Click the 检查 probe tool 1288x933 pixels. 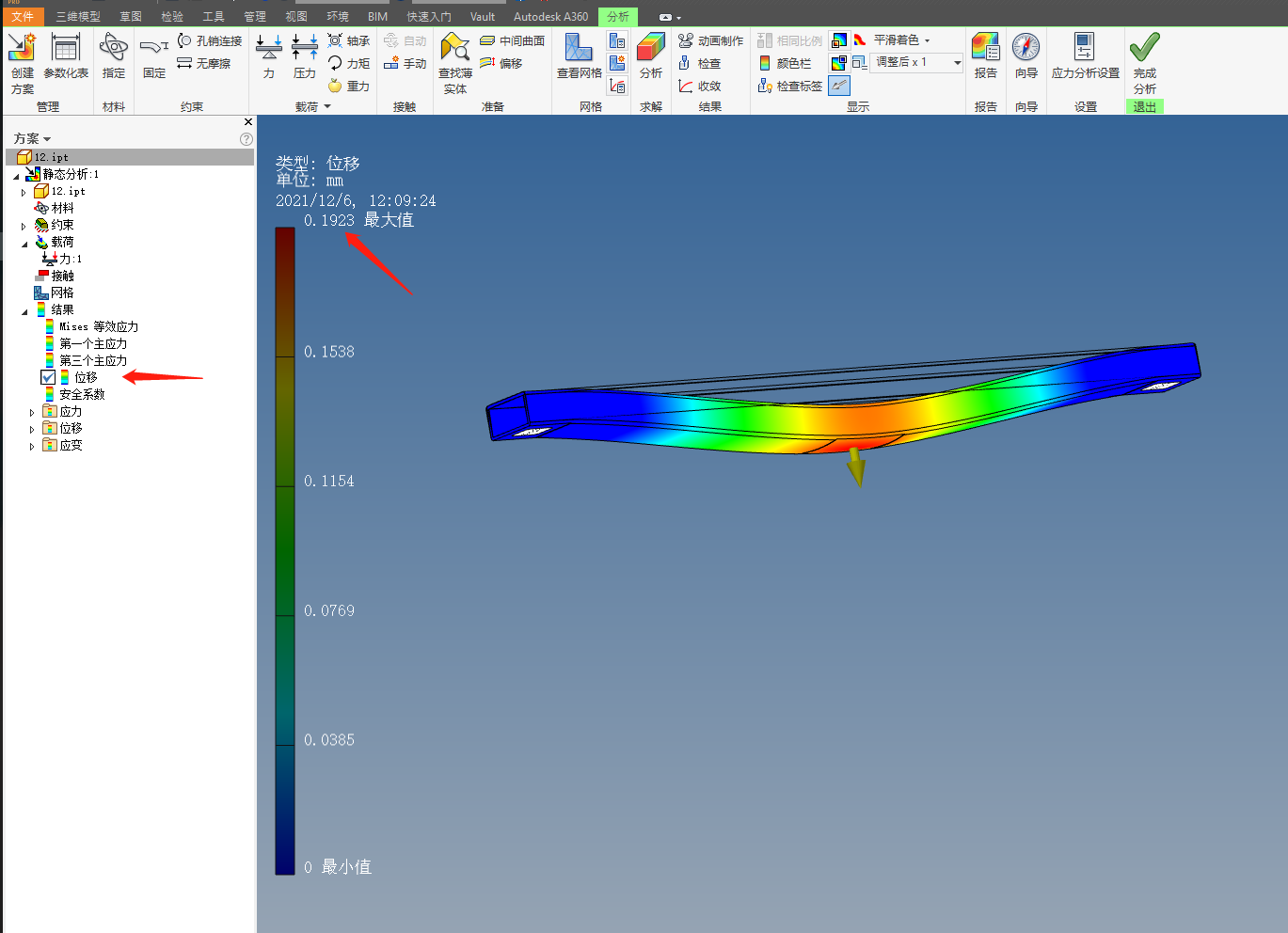pos(700,63)
